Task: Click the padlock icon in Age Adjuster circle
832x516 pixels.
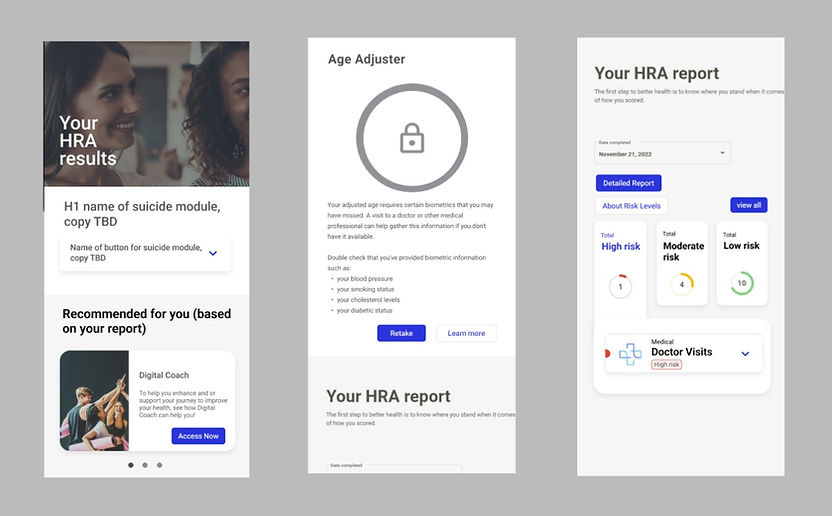Action: pos(412,138)
